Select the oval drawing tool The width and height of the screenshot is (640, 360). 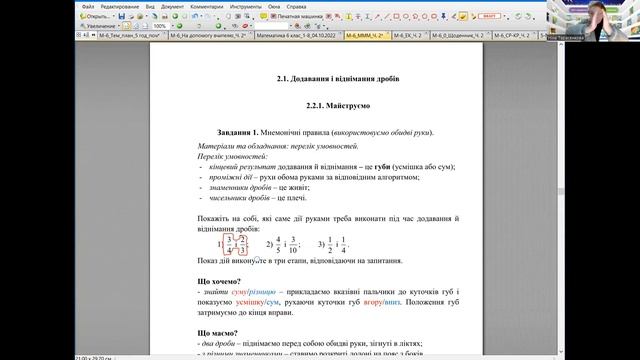[x=406, y=16]
